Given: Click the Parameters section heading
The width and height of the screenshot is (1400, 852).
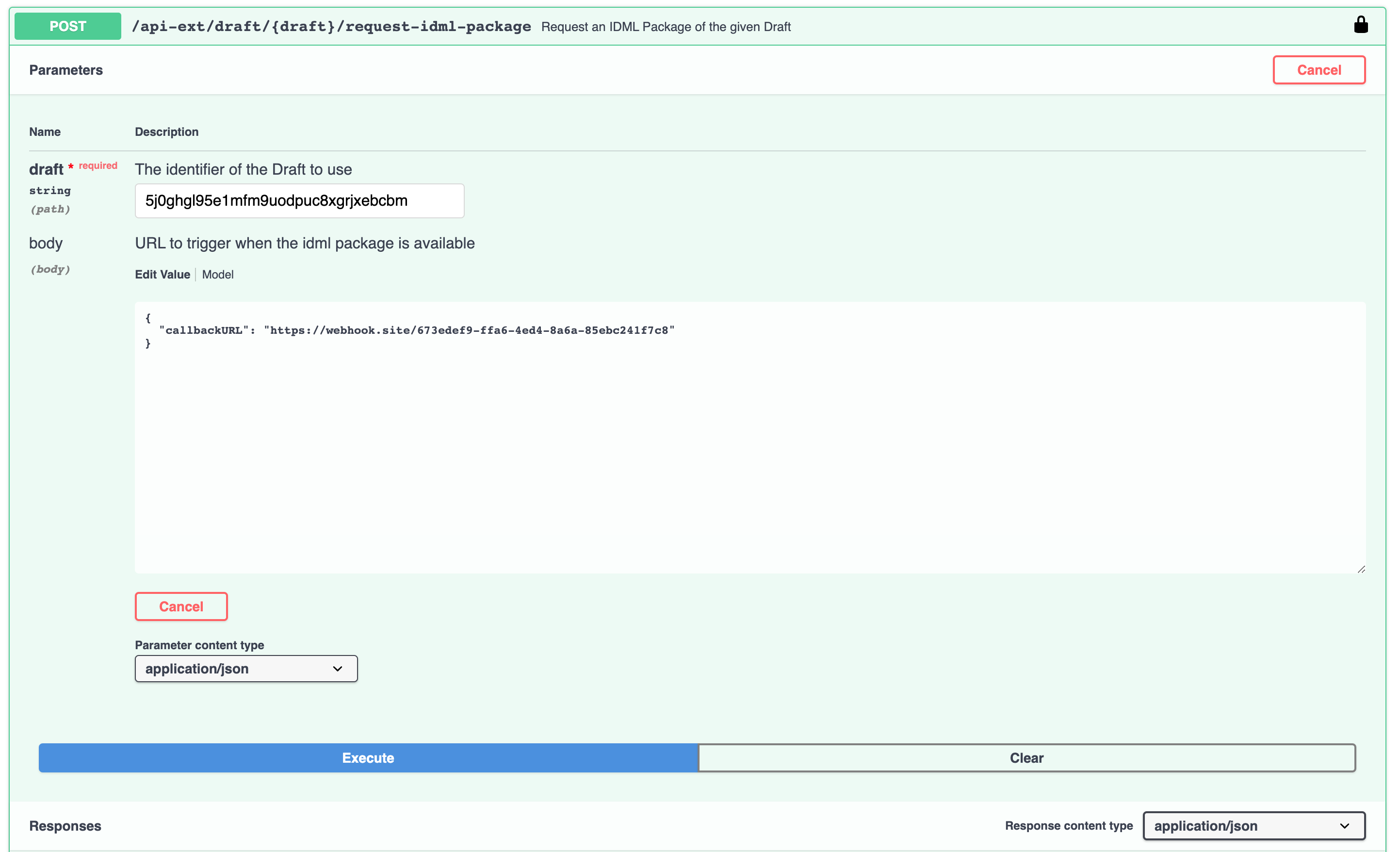Looking at the screenshot, I should coord(66,70).
